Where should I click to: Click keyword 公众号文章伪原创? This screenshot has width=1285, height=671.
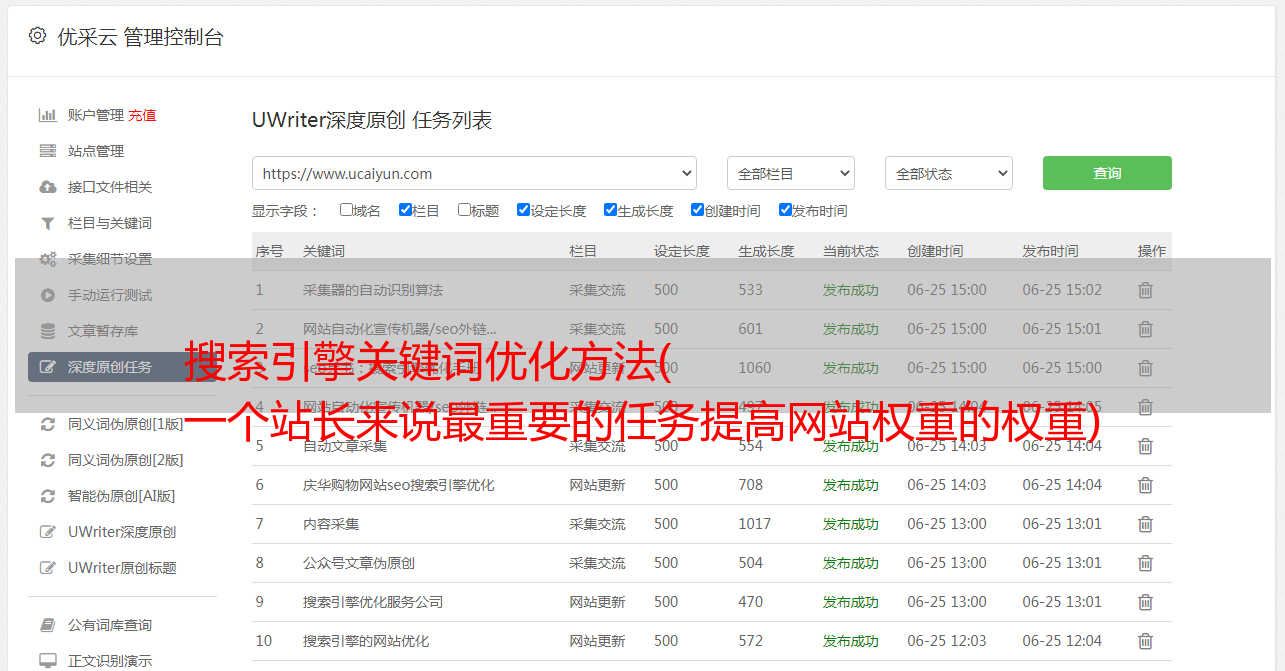tap(359, 563)
